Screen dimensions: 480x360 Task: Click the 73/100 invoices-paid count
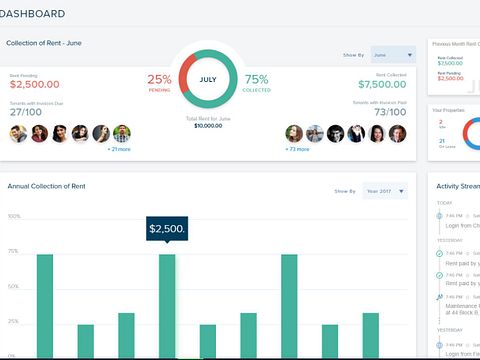[x=390, y=112]
